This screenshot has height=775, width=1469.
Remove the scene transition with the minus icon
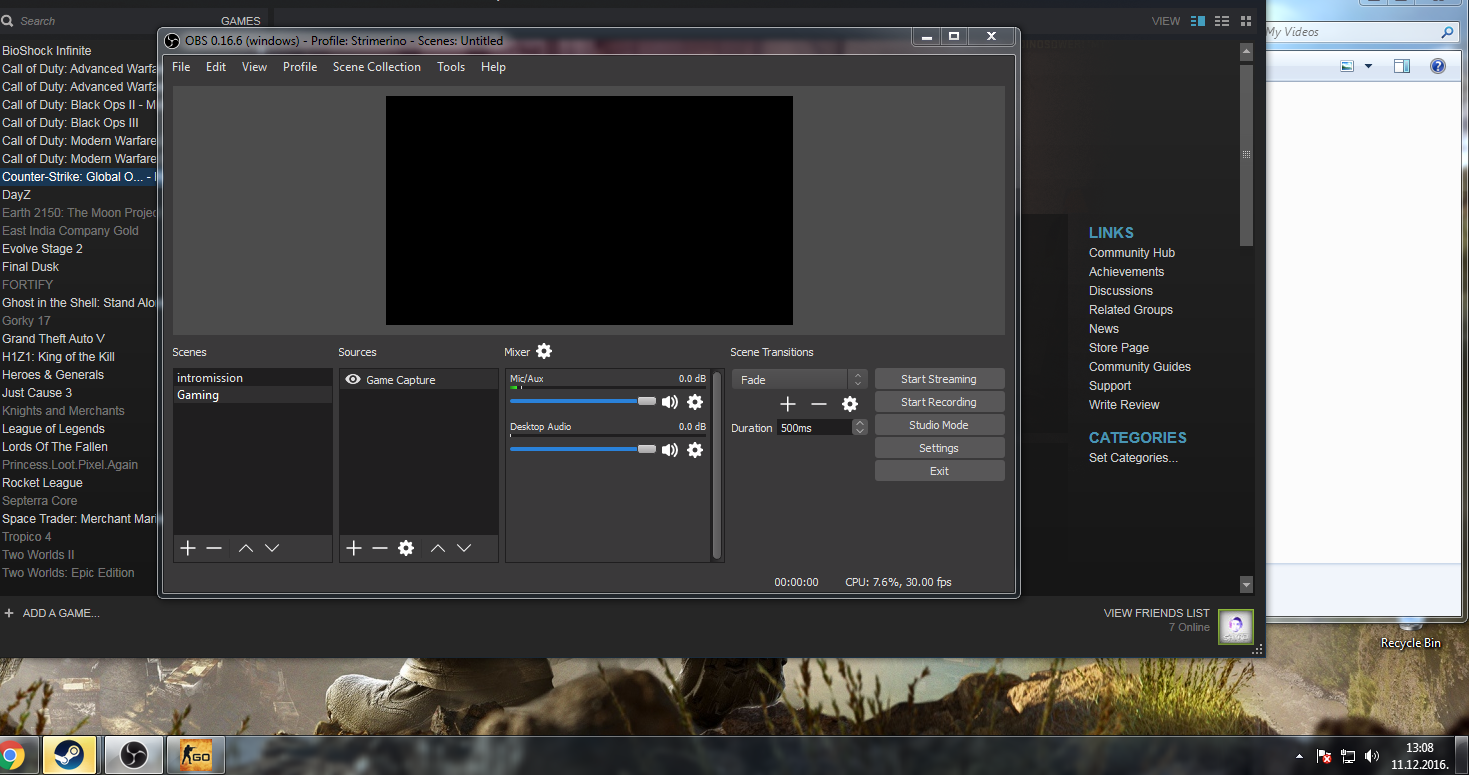(x=819, y=404)
